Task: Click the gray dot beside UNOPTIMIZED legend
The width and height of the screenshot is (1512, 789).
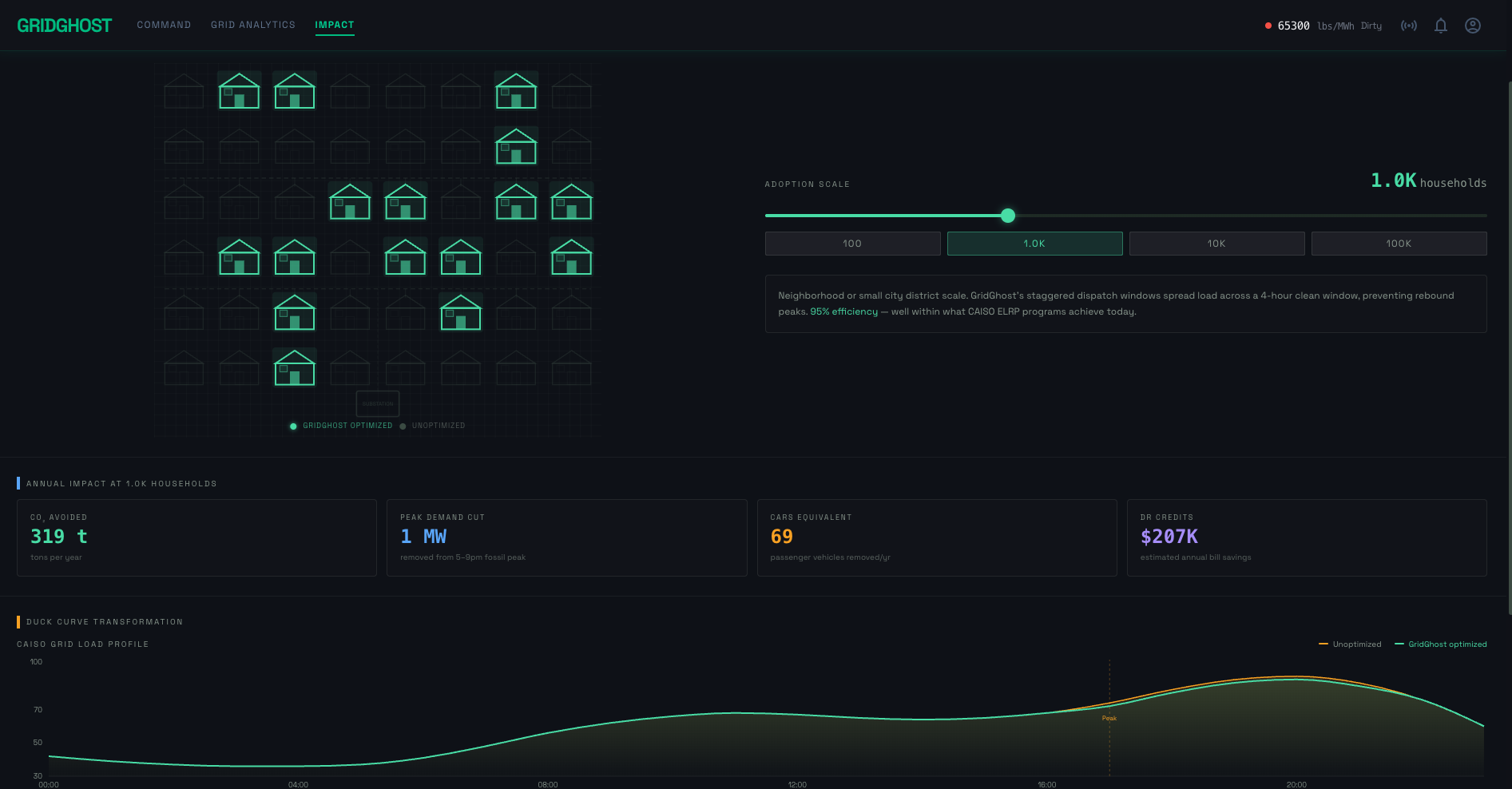Action: [x=403, y=426]
